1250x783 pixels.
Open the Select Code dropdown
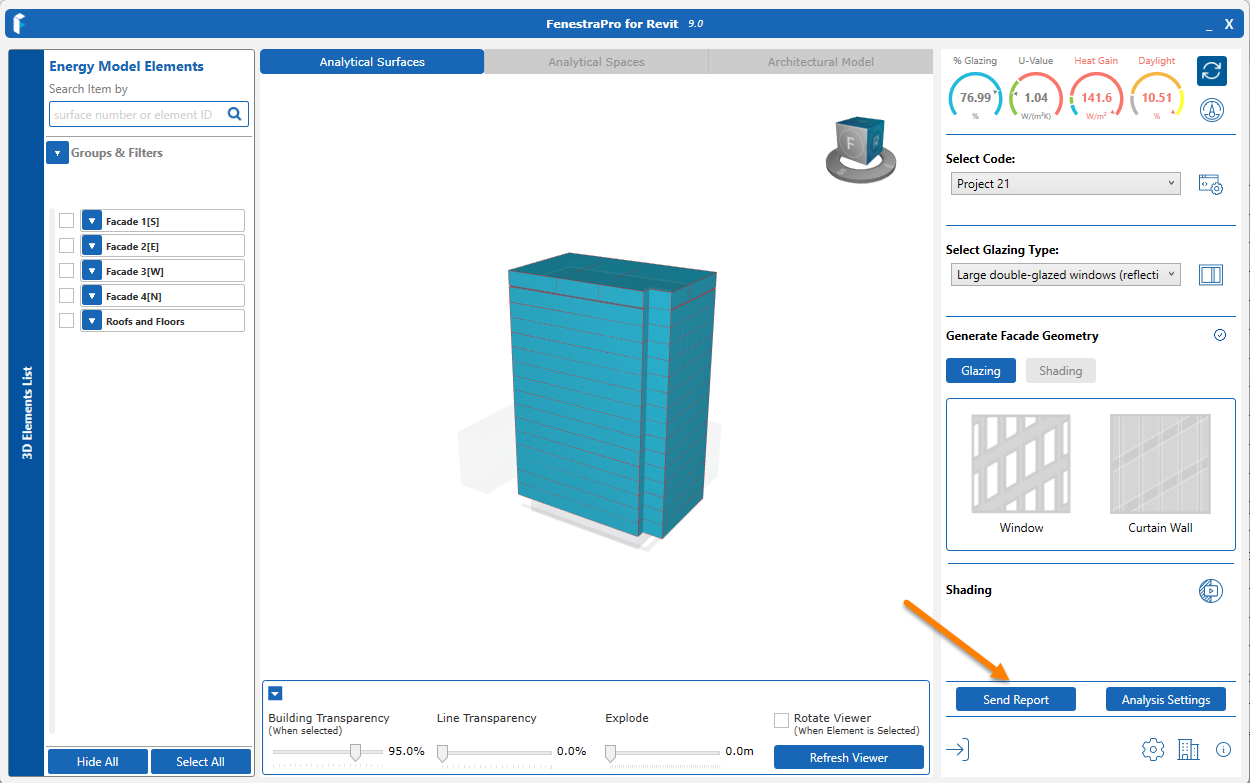[x=1065, y=184]
